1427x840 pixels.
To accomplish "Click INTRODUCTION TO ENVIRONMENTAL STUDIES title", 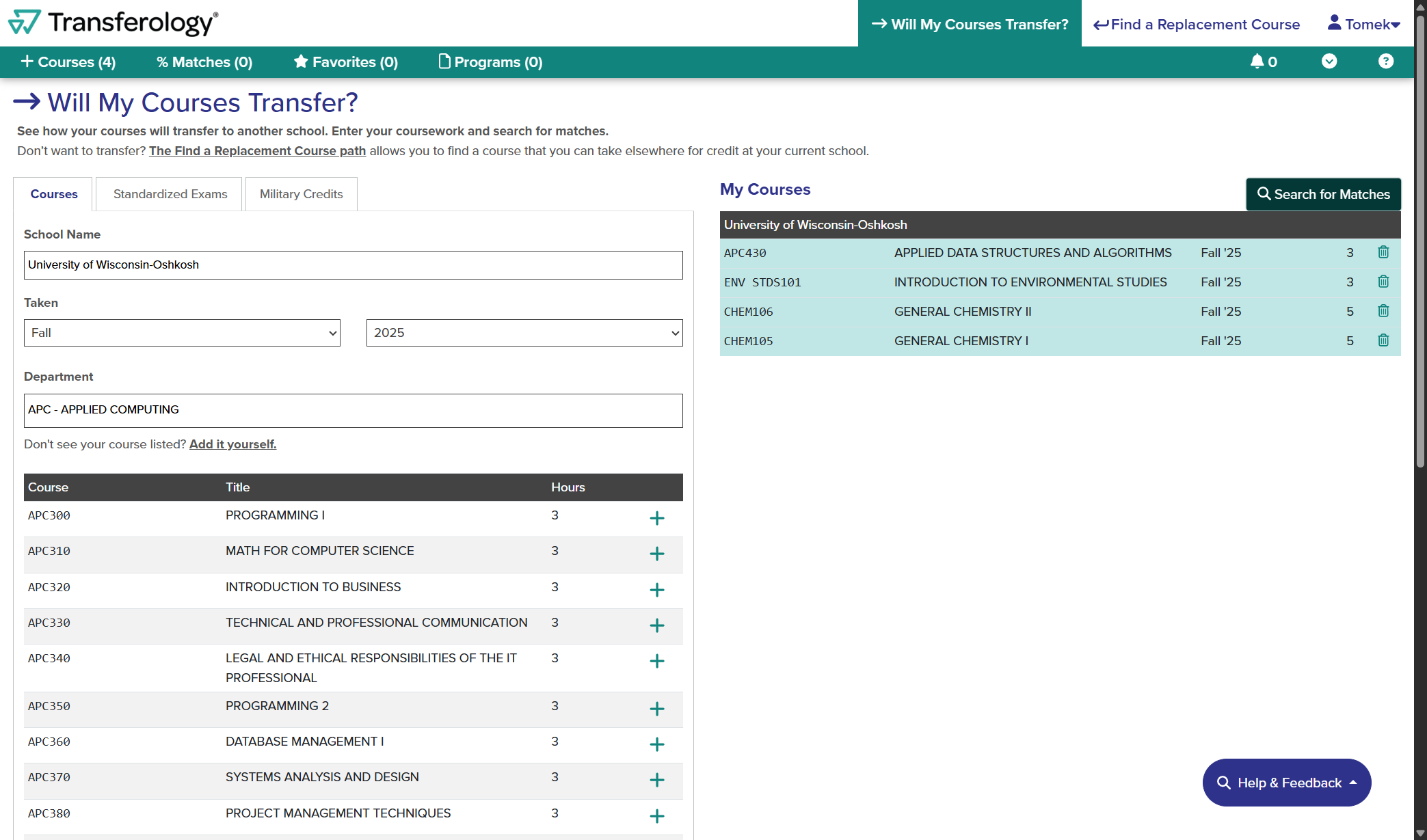I will coord(1030,282).
